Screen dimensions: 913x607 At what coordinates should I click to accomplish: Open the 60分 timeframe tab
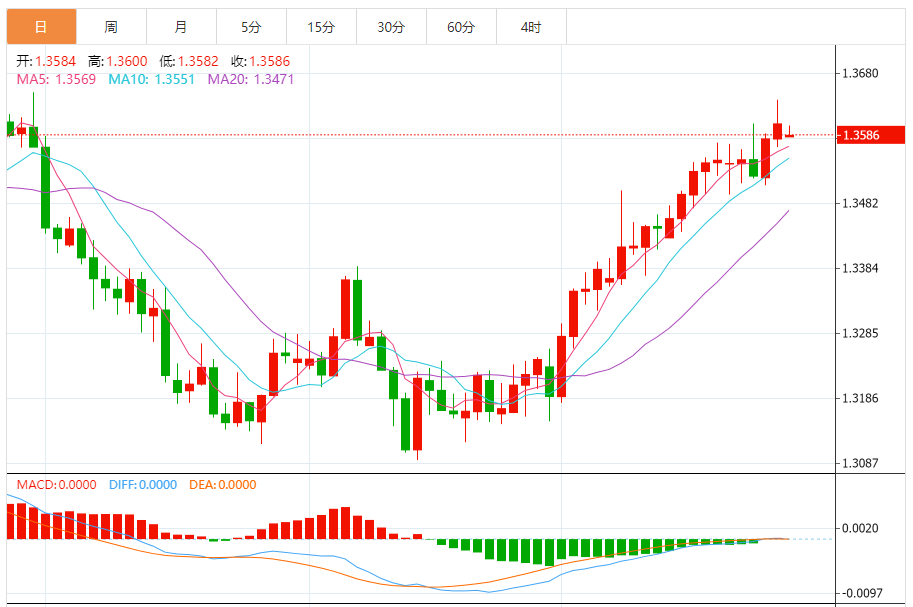(x=461, y=27)
